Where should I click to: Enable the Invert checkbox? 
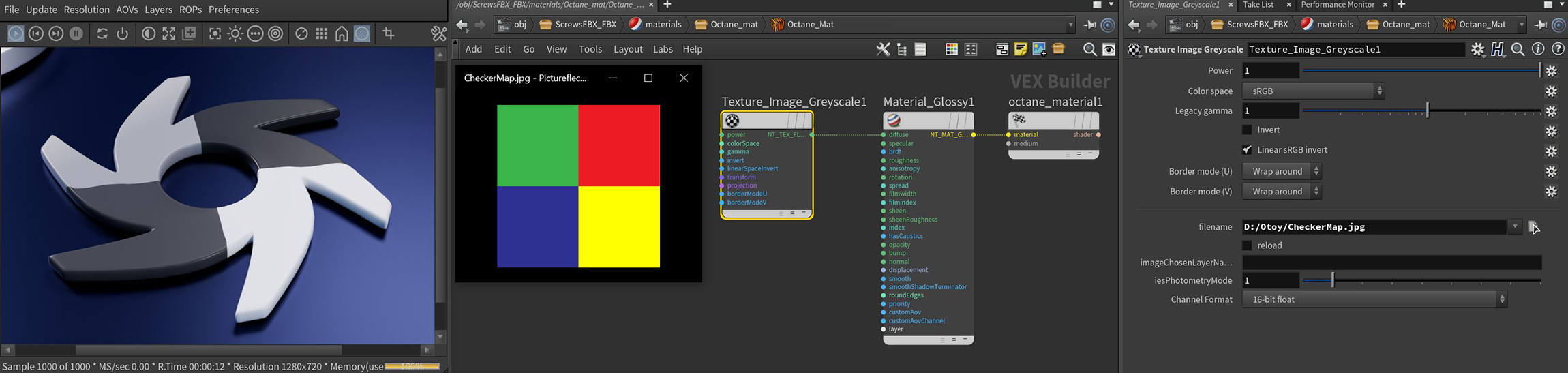coord(1247,130)
